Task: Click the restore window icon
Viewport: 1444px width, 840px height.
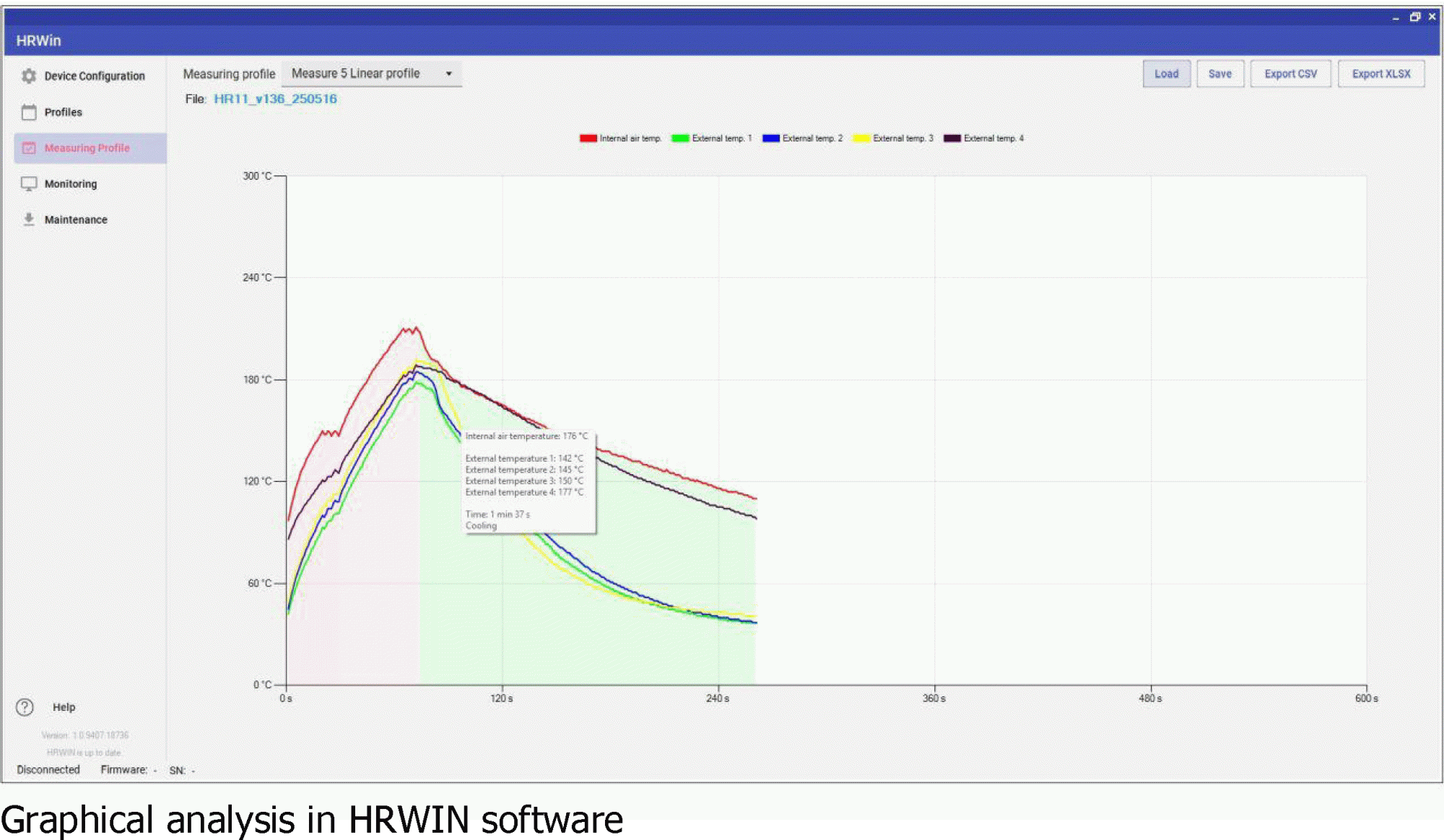Action: pos(1414,17)
